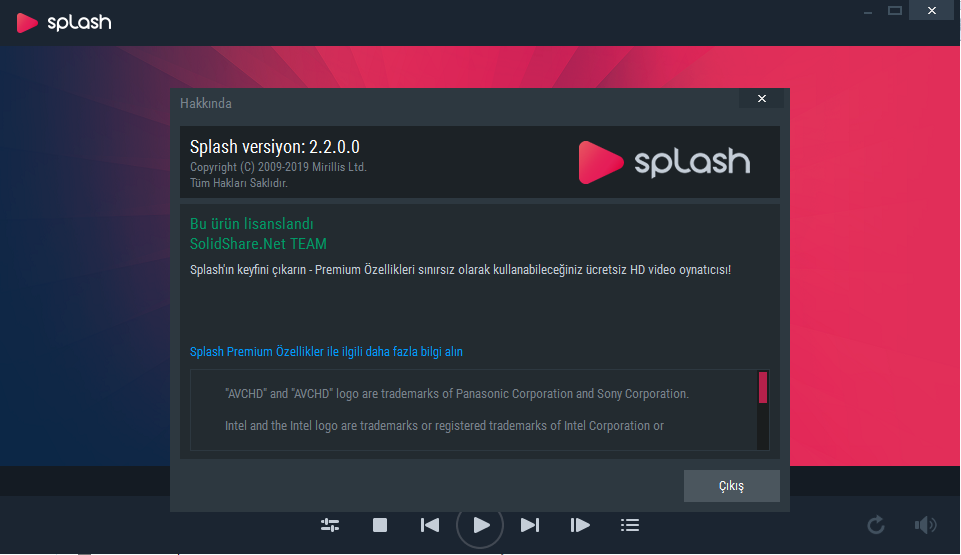The width and height of the screenshot is (961, 555).
Task: Close the Splash player main window
Action: pyautogui.click(x=932, y=10)
